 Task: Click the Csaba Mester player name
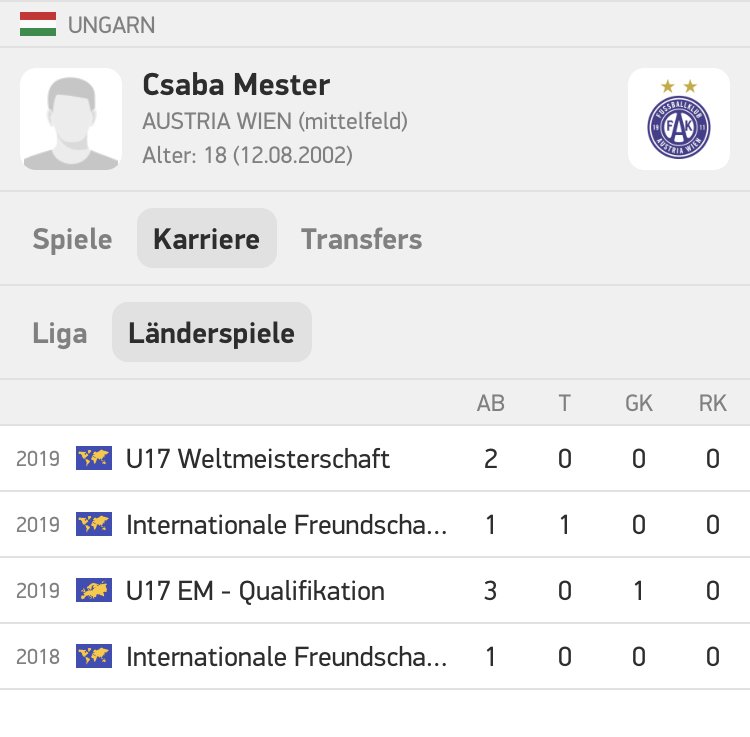pyautogui.click(x=236, y=85)
